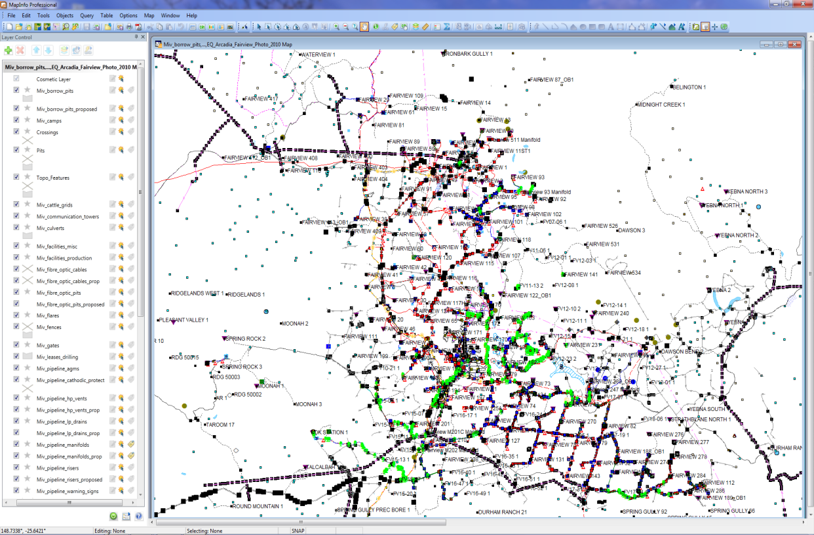Open the Map menu
The image size is (814, 535).
tap(149, 16)
